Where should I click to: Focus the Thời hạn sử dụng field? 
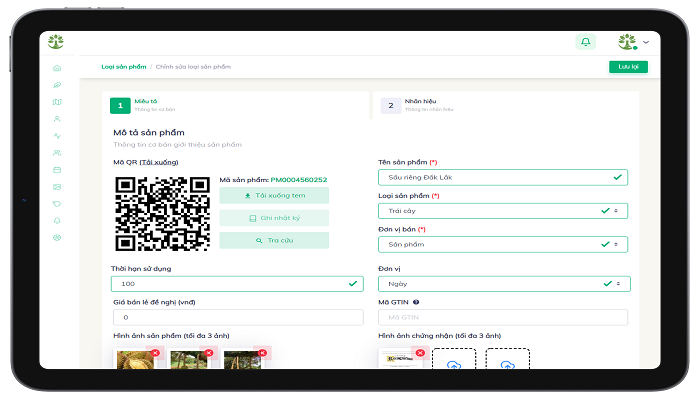(x=237, y=284)
